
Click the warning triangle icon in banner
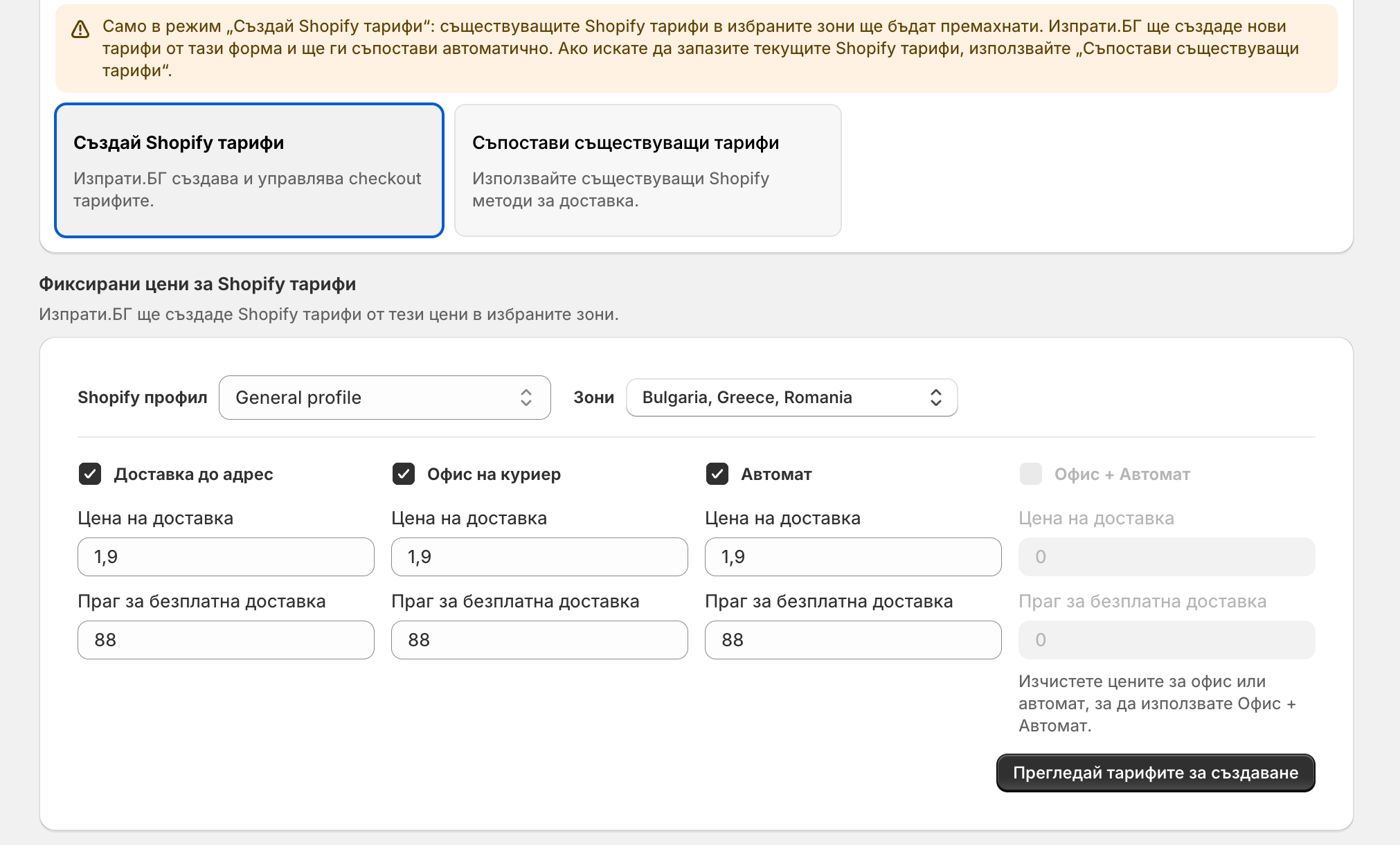[80, 29]
